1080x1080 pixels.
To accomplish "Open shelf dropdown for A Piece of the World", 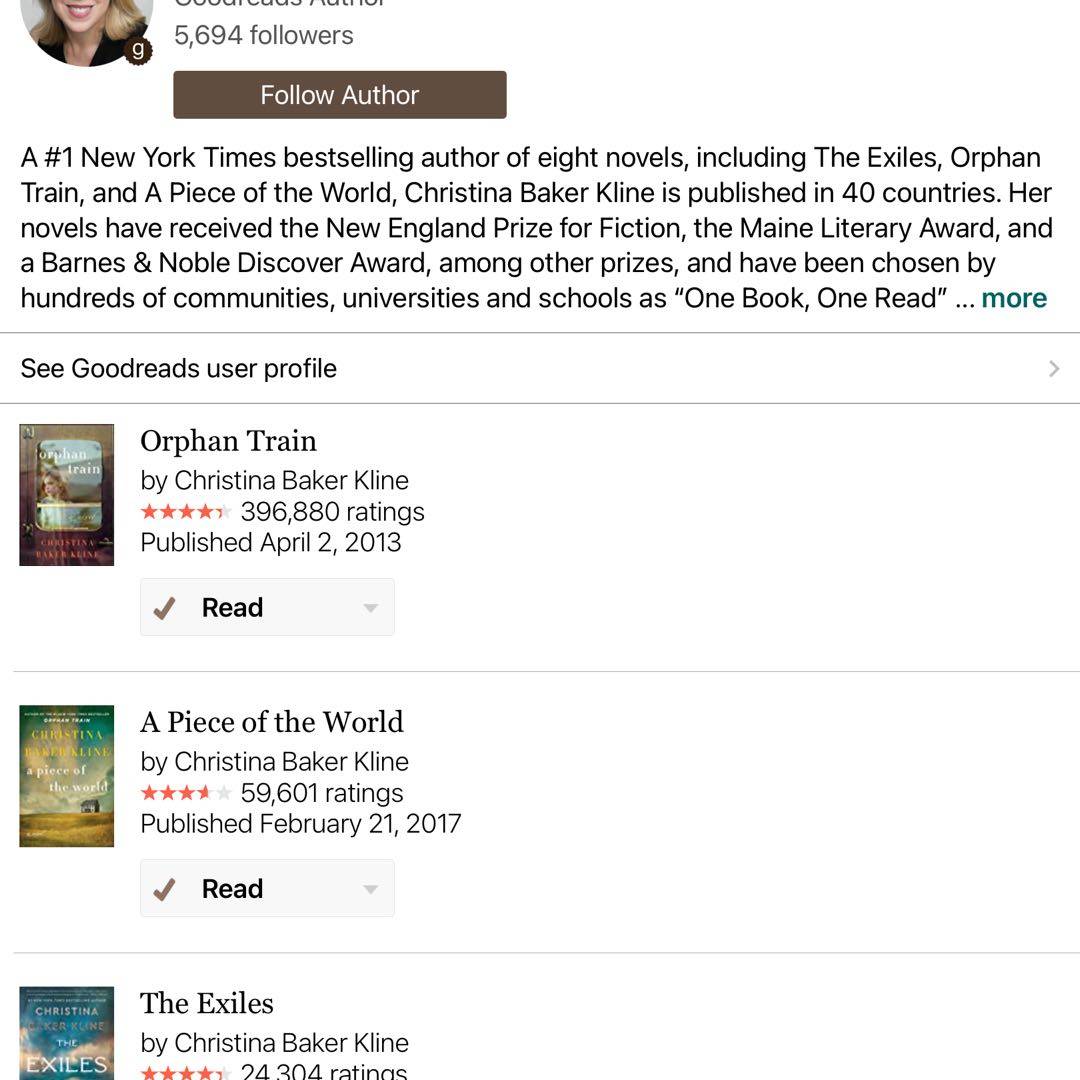I will coord(370,889).
